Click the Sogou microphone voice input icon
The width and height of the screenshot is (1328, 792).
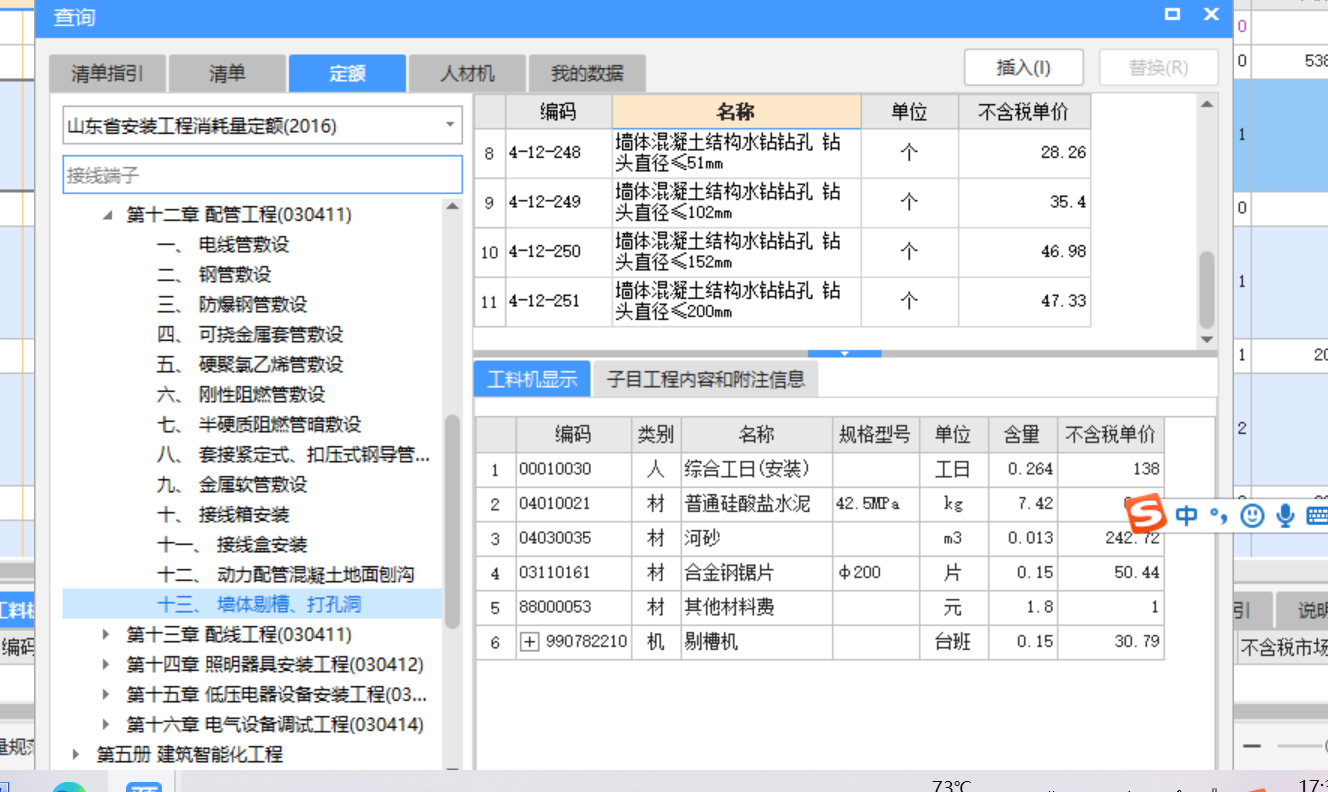[1285, 515]
